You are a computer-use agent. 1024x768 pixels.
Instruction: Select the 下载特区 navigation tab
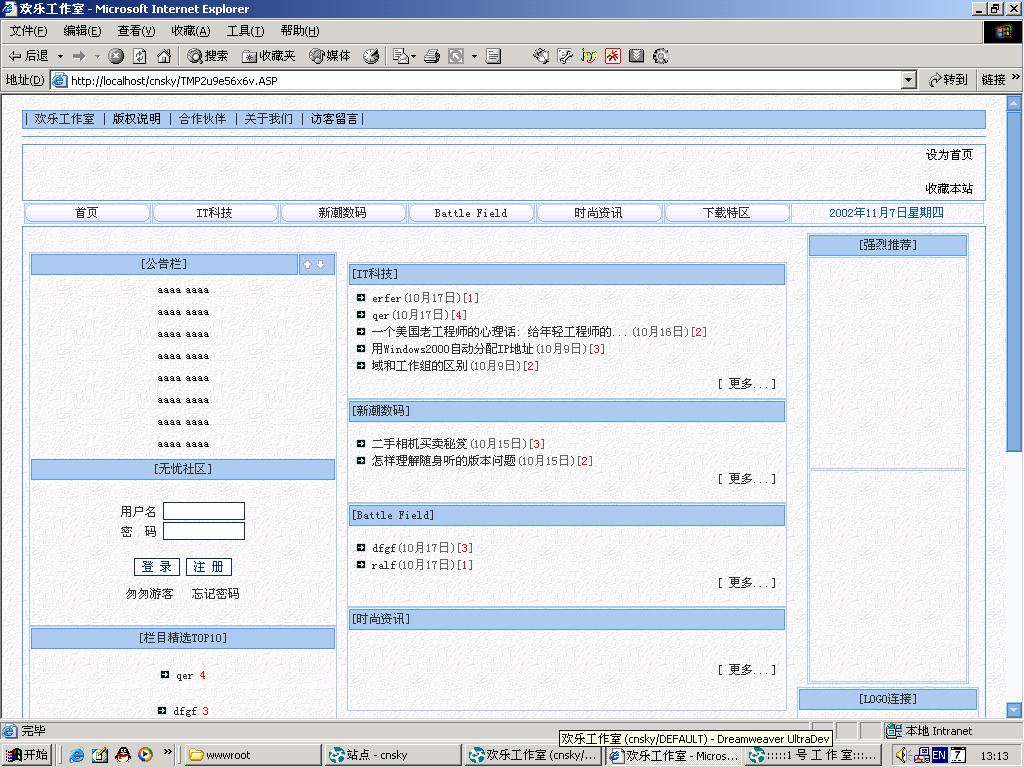[726, 213]
